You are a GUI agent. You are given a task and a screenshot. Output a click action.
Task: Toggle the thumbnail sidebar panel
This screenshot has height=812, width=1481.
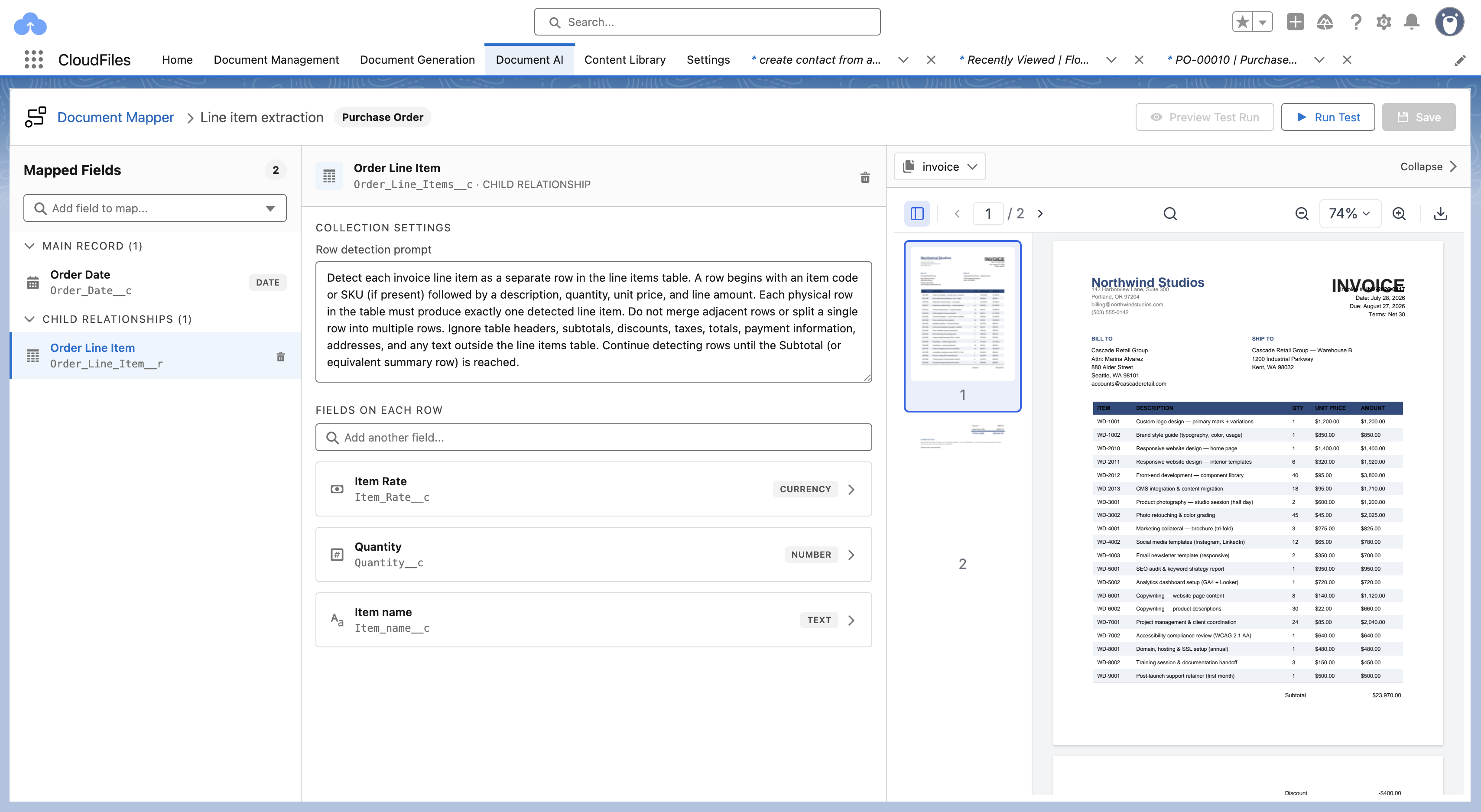(x=917, y=213)
